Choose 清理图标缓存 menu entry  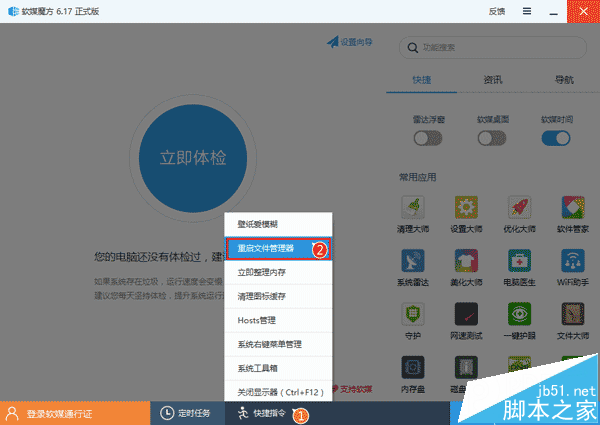pyautogui.click(x=278, y=296)
